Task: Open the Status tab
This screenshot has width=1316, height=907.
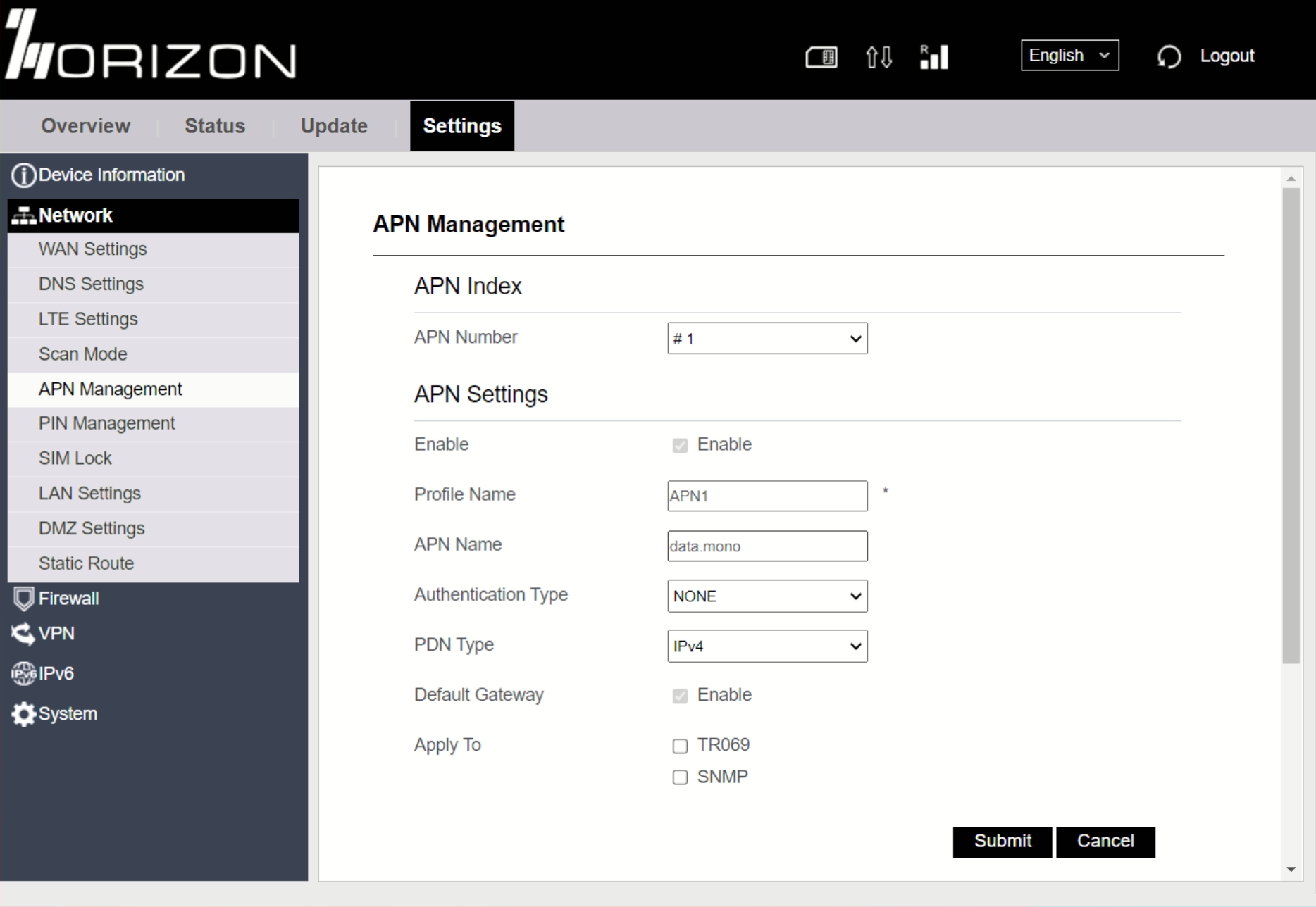Action: [x=215, y=126]
